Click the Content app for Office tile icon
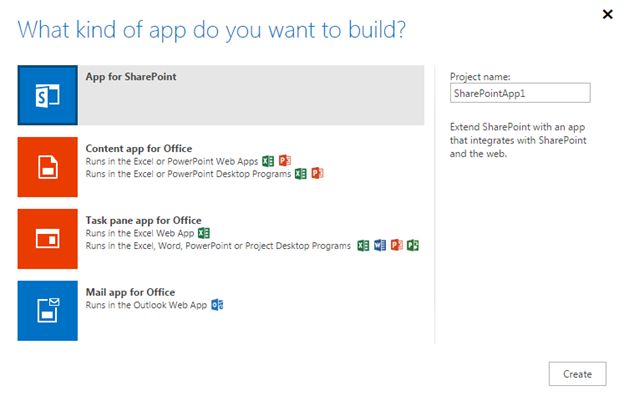The width and height of the screenshot is (624, 401). [47, 168]
